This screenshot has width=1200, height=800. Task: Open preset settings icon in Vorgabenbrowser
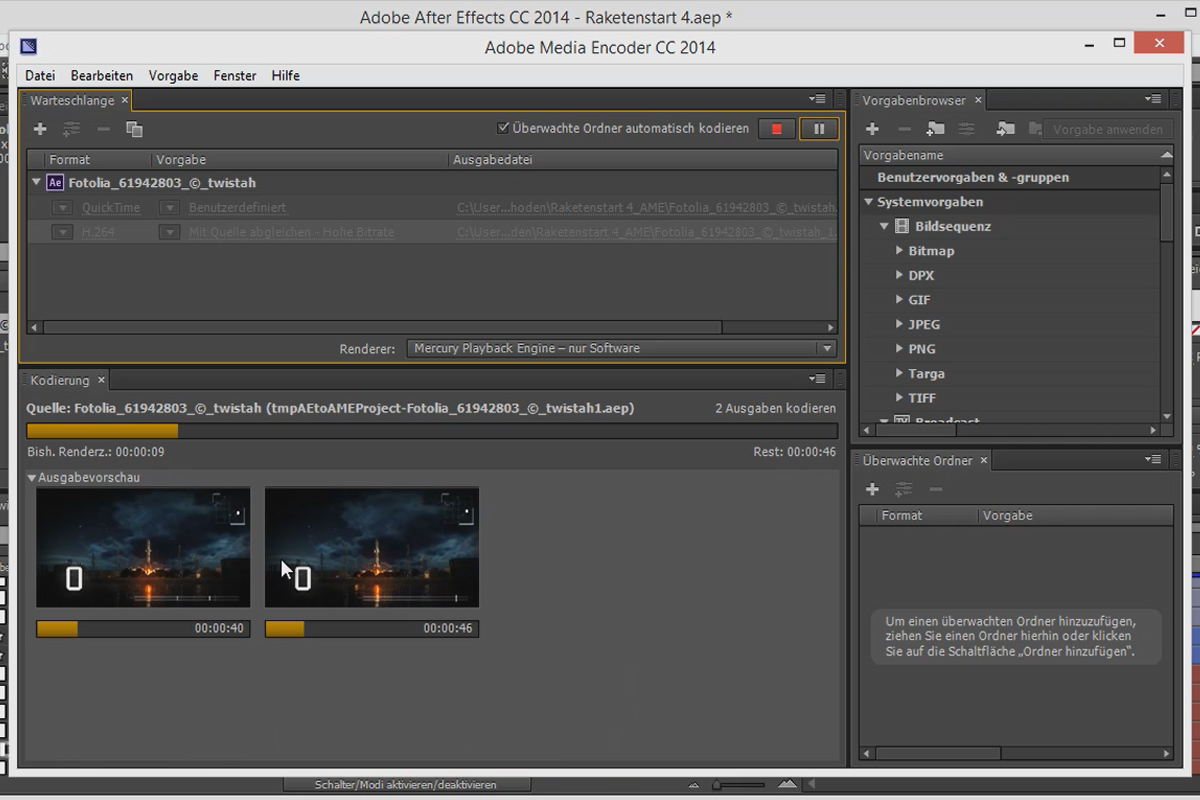(x=966, y=129)
